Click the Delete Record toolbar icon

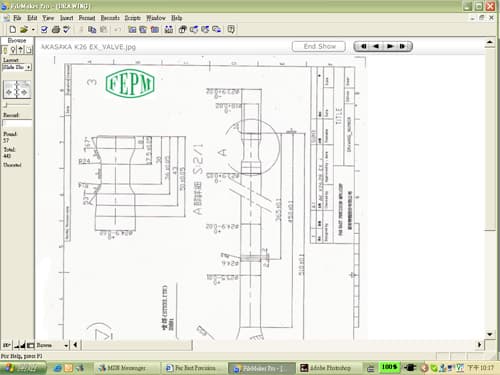point(155,29)
